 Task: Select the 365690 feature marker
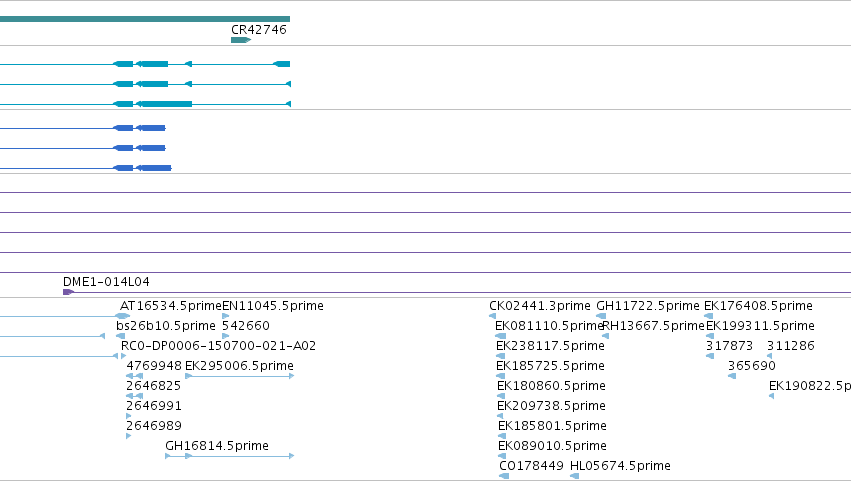[732, 376]
